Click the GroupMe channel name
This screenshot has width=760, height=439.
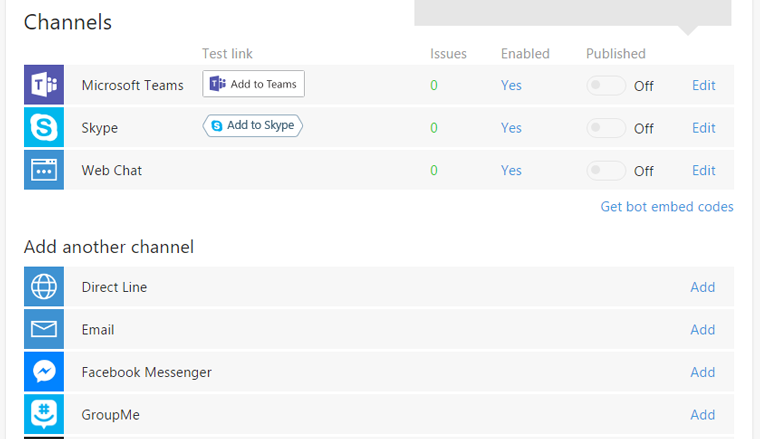click(111, 415)
